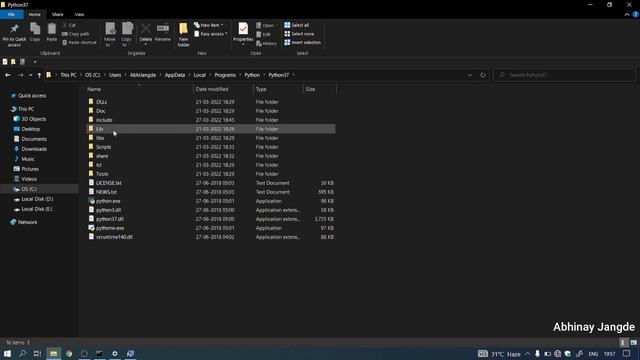
Task: Click This PC in address breadcrumb
Action: click(68, 75)
